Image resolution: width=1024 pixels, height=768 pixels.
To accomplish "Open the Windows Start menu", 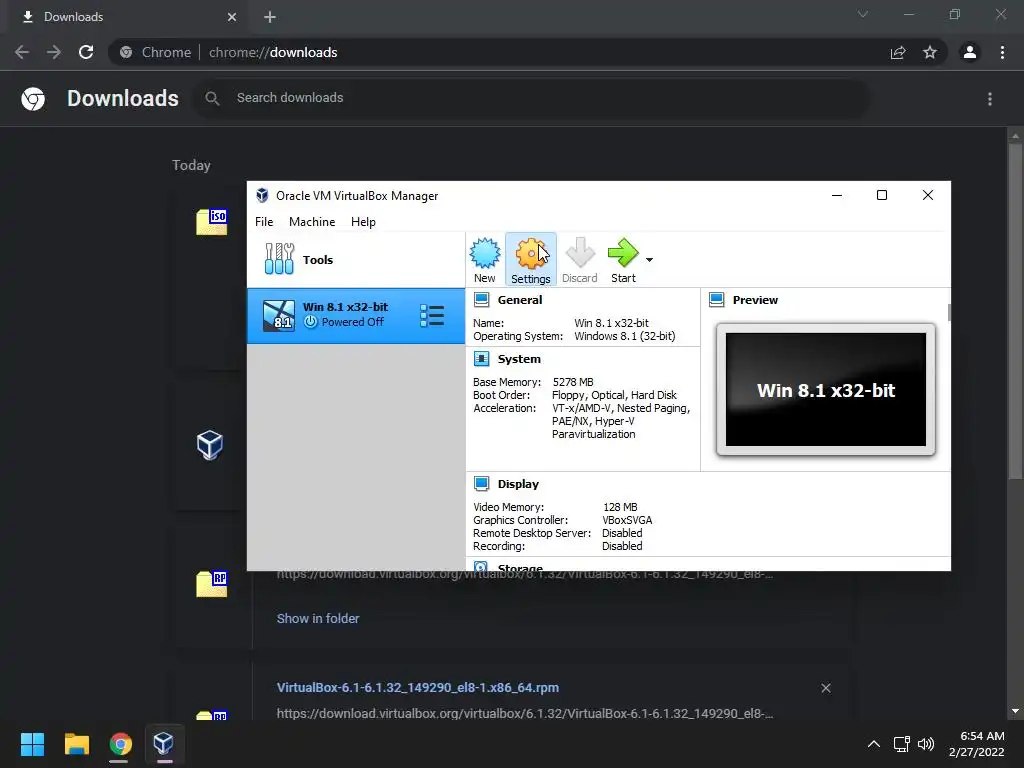I will (x=32, y=744).
